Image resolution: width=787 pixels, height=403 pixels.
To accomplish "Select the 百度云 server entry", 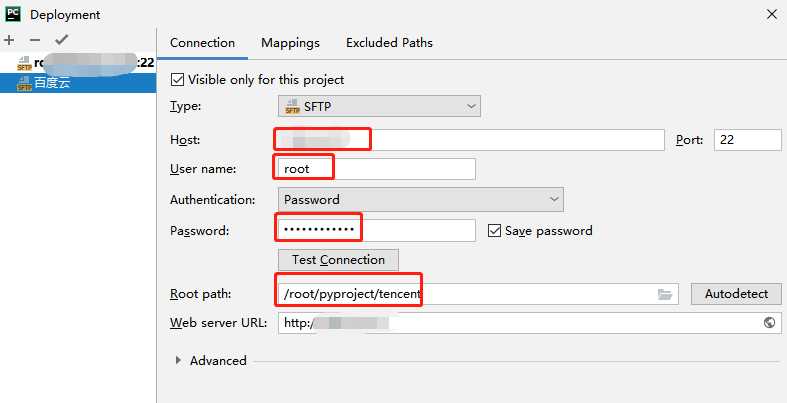I will [78, 83].
